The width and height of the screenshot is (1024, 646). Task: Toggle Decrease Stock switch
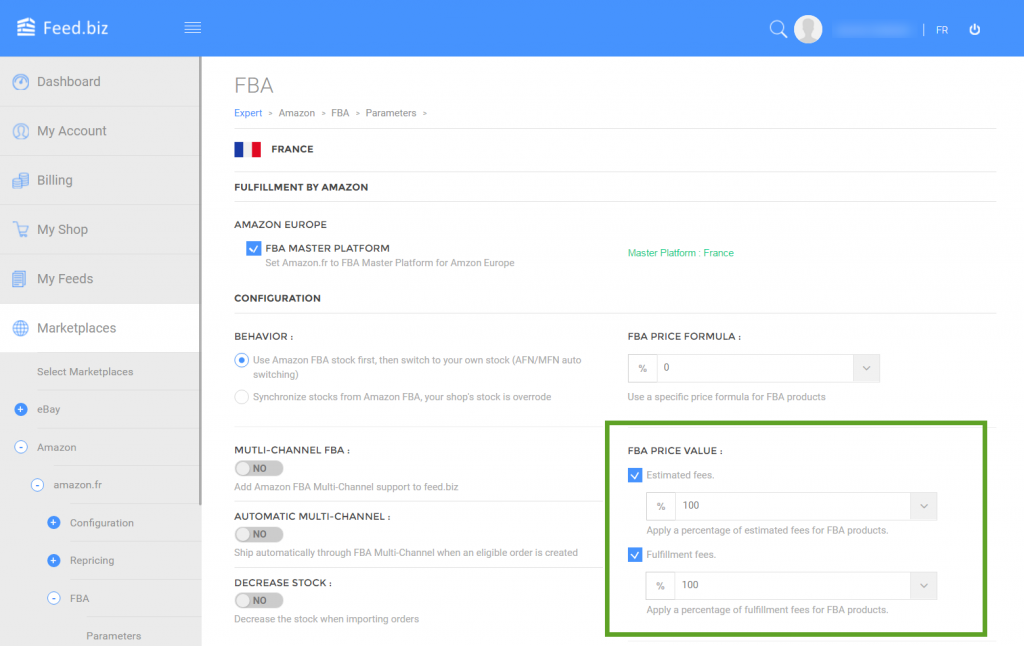tap(259, 600)
